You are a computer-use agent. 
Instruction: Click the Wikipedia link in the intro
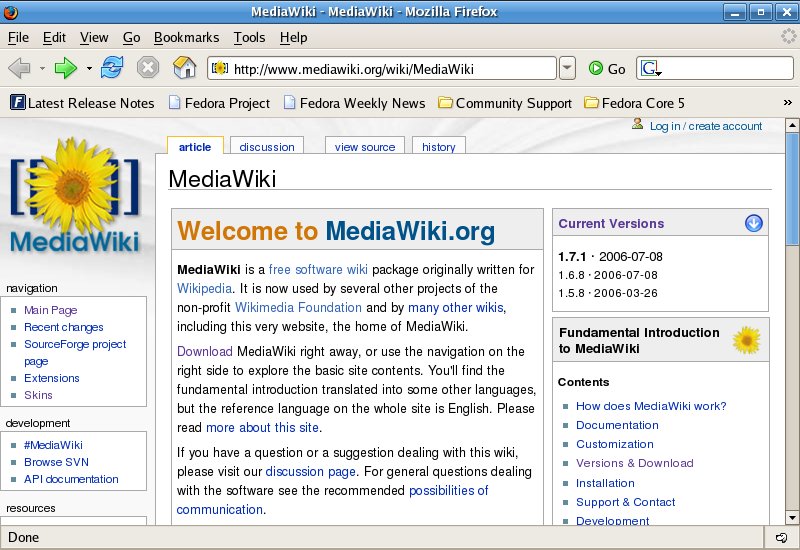(x=205, y=288)
